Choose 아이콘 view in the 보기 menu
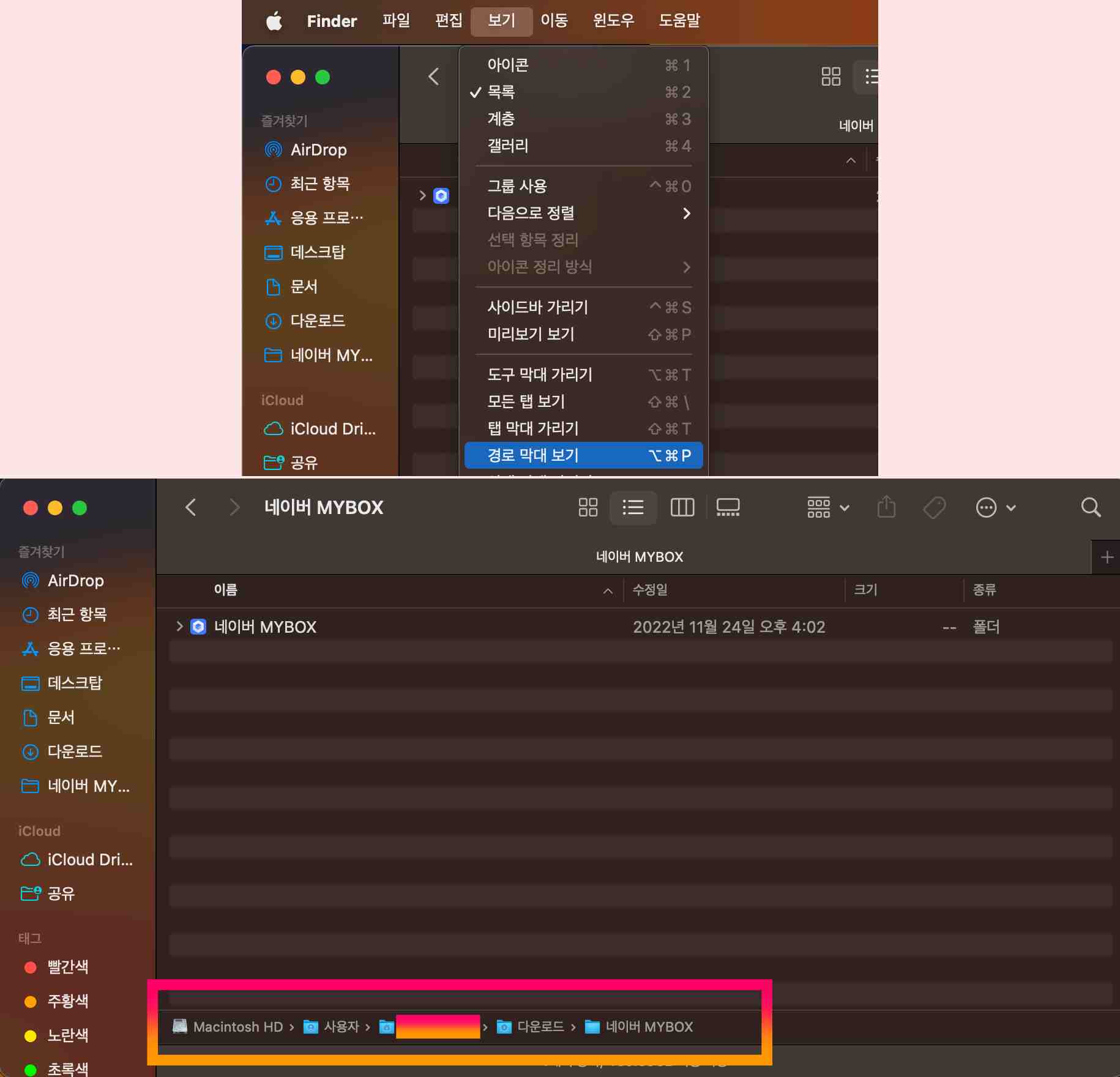This screenshot has height=1077, width=1120. tap(583, 65)
